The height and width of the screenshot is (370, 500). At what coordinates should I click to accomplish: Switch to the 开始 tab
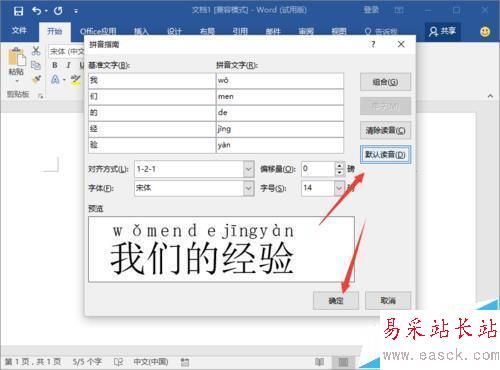coord(55,31)
